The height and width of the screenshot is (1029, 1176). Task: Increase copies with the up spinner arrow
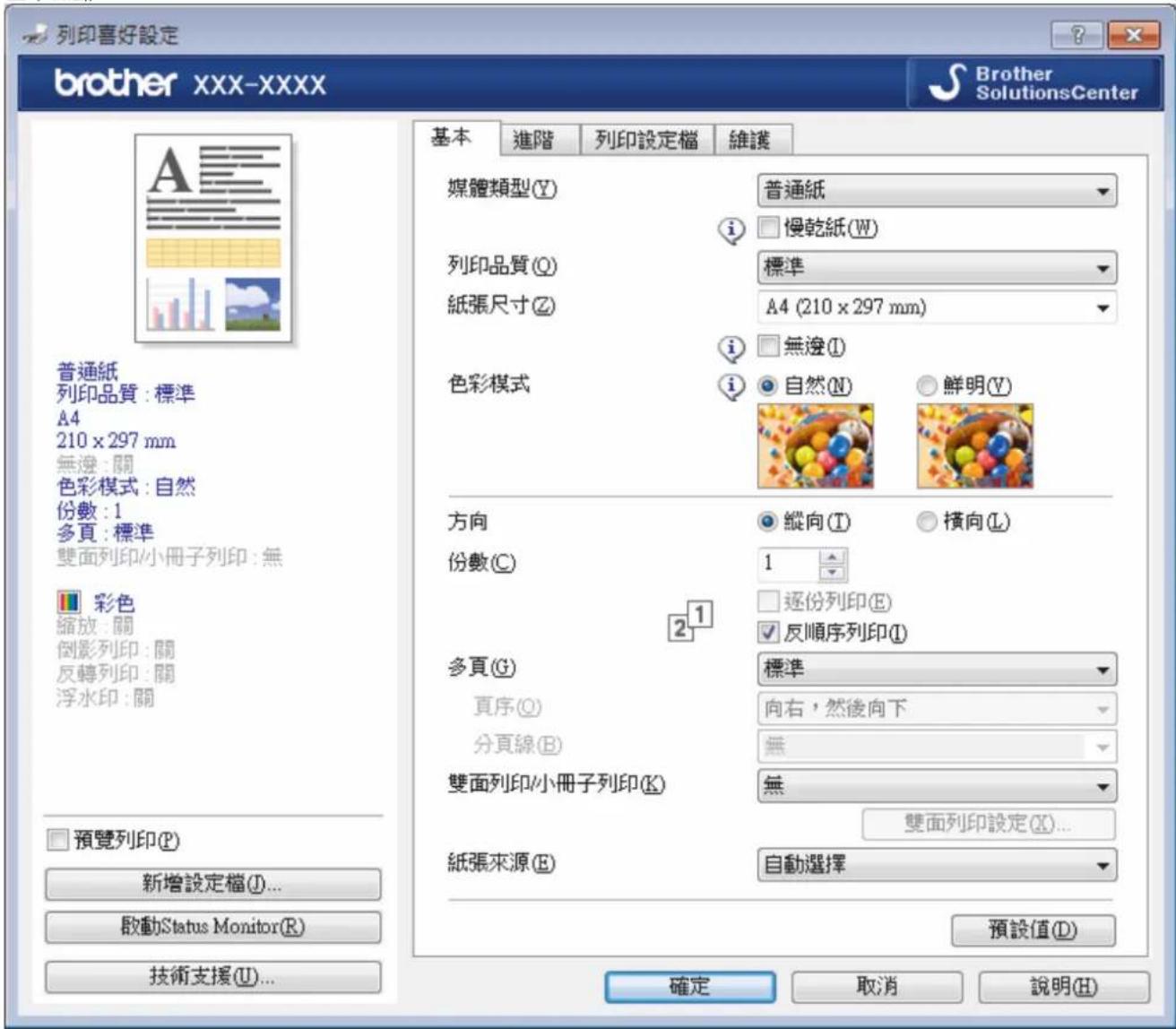(x=834, y=556)
